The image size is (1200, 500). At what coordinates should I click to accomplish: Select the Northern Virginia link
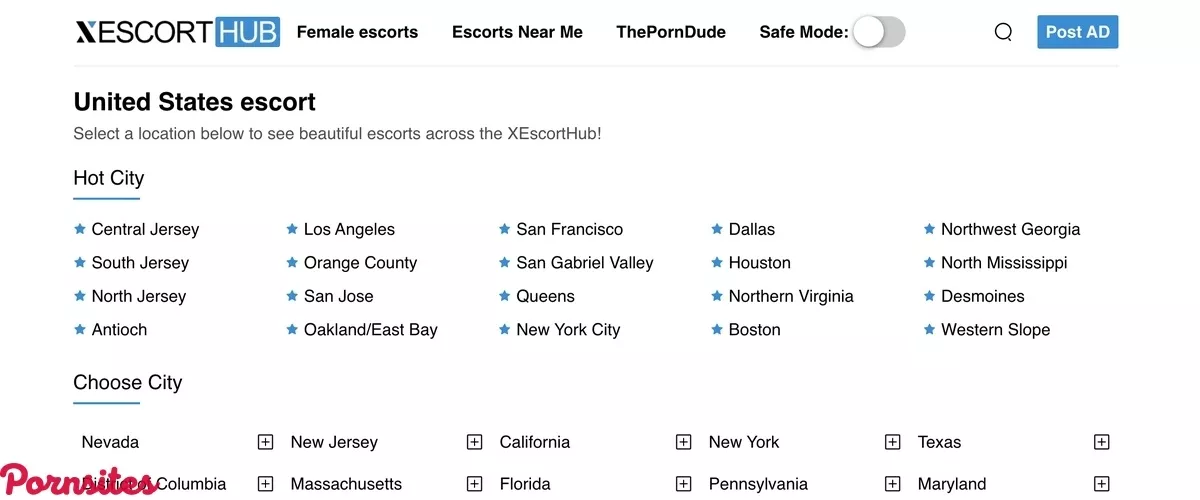click(791, 296)
